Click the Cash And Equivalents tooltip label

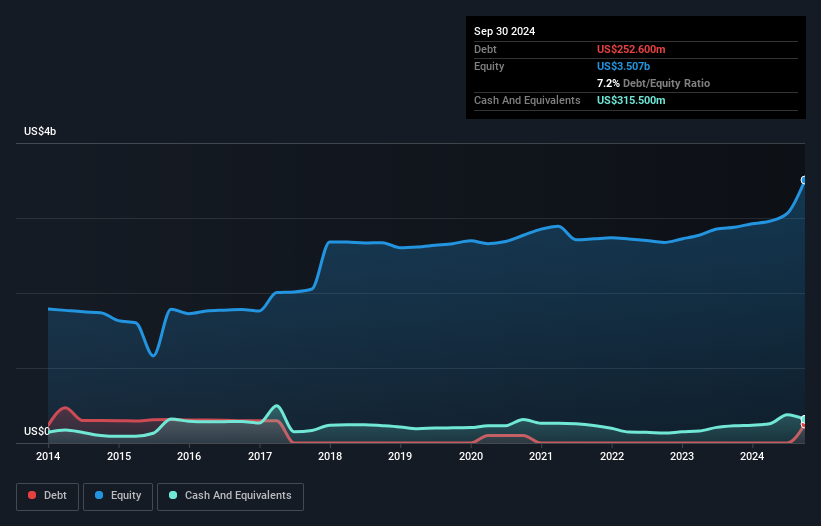[527, 100]
